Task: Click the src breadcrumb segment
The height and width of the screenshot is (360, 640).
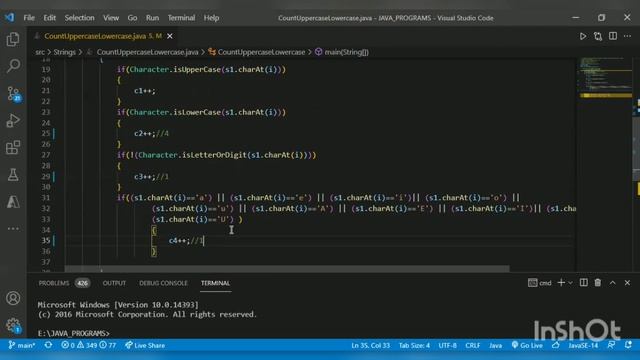Action: coord(40,52)
